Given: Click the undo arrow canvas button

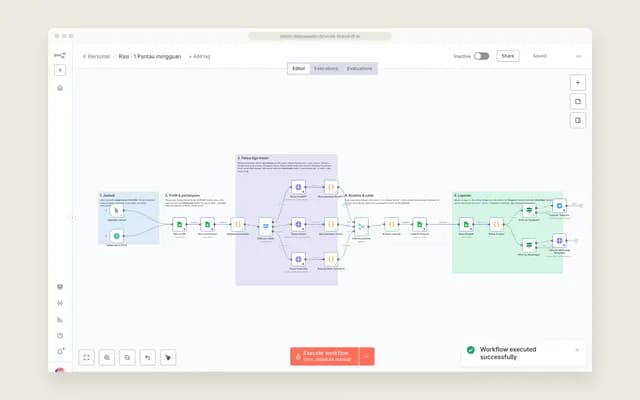Looking at the screenshot, I should [x=148, y=358].
